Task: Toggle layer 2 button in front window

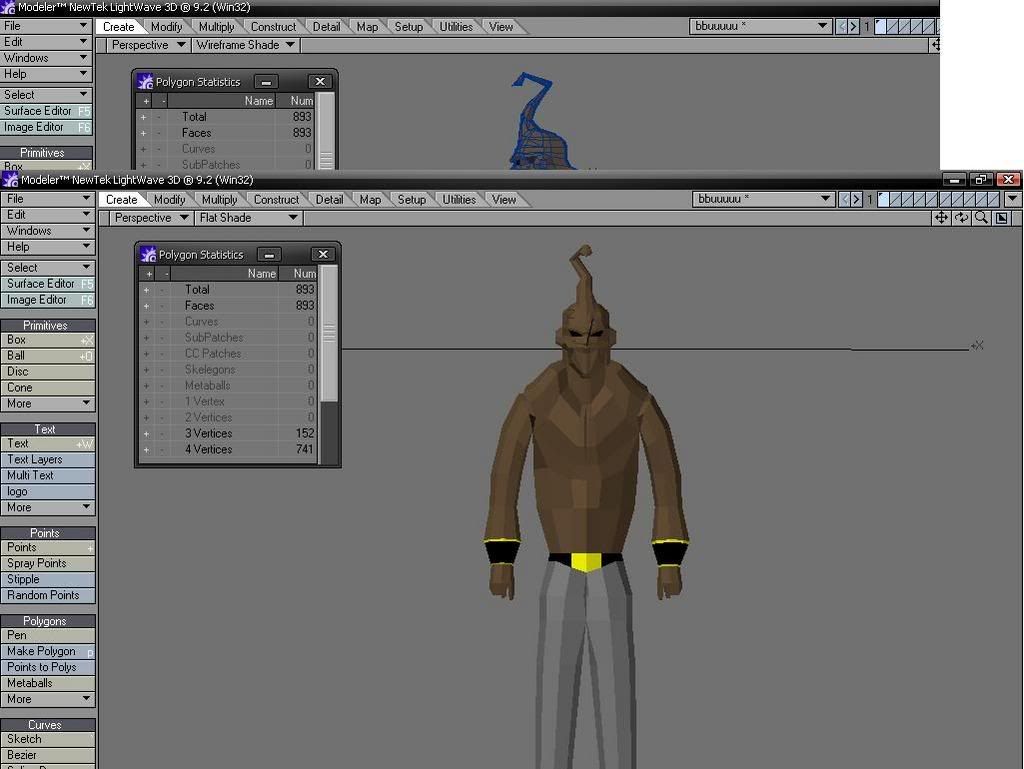Action: (895, 199)
